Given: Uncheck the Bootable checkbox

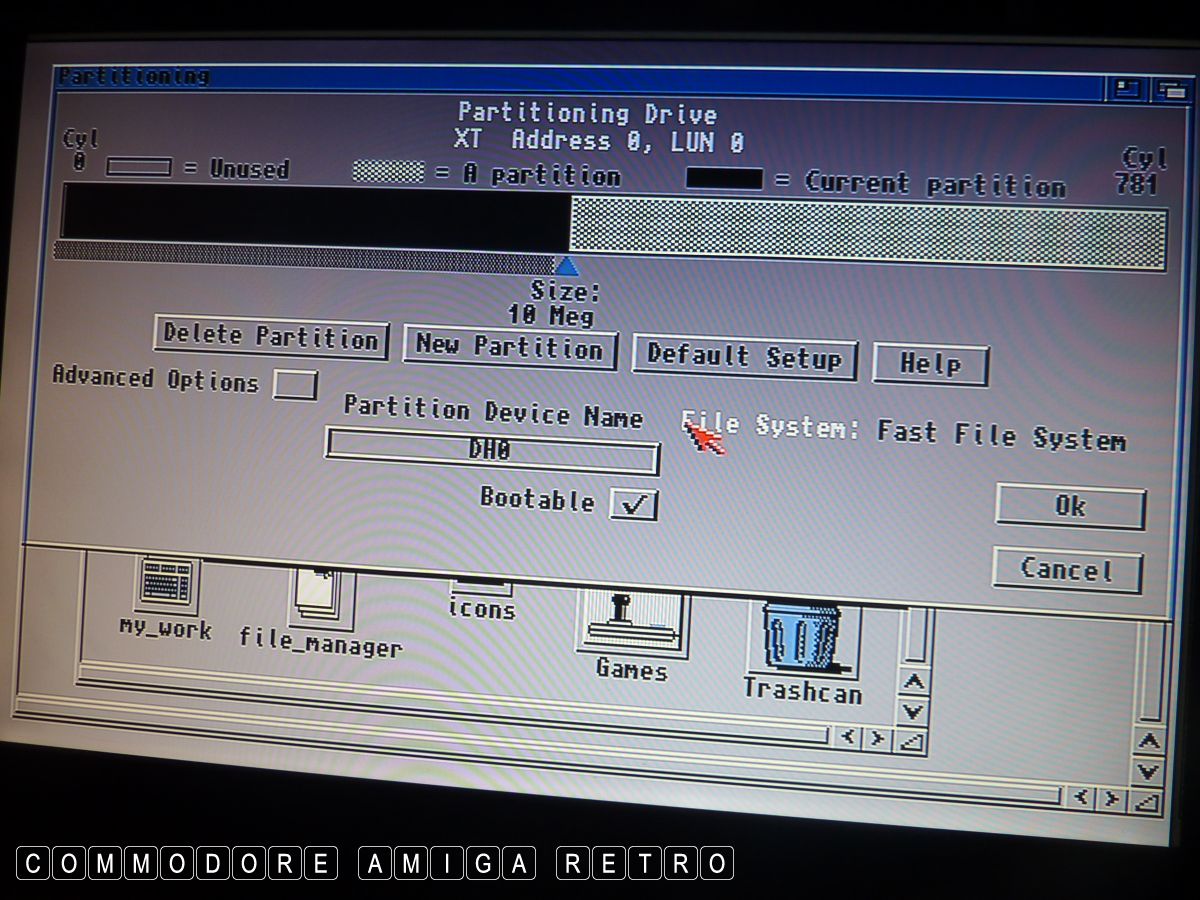Looking at the screenshot, I should pos(634,503).
